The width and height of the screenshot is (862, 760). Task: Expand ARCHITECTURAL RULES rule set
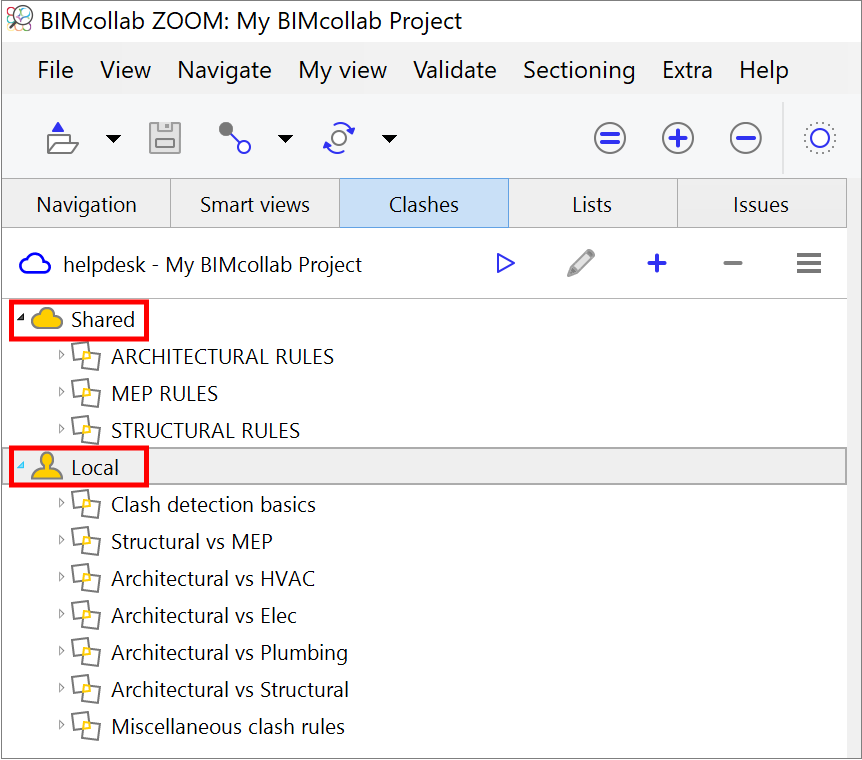pyautogui.click(x=61, y=355)
